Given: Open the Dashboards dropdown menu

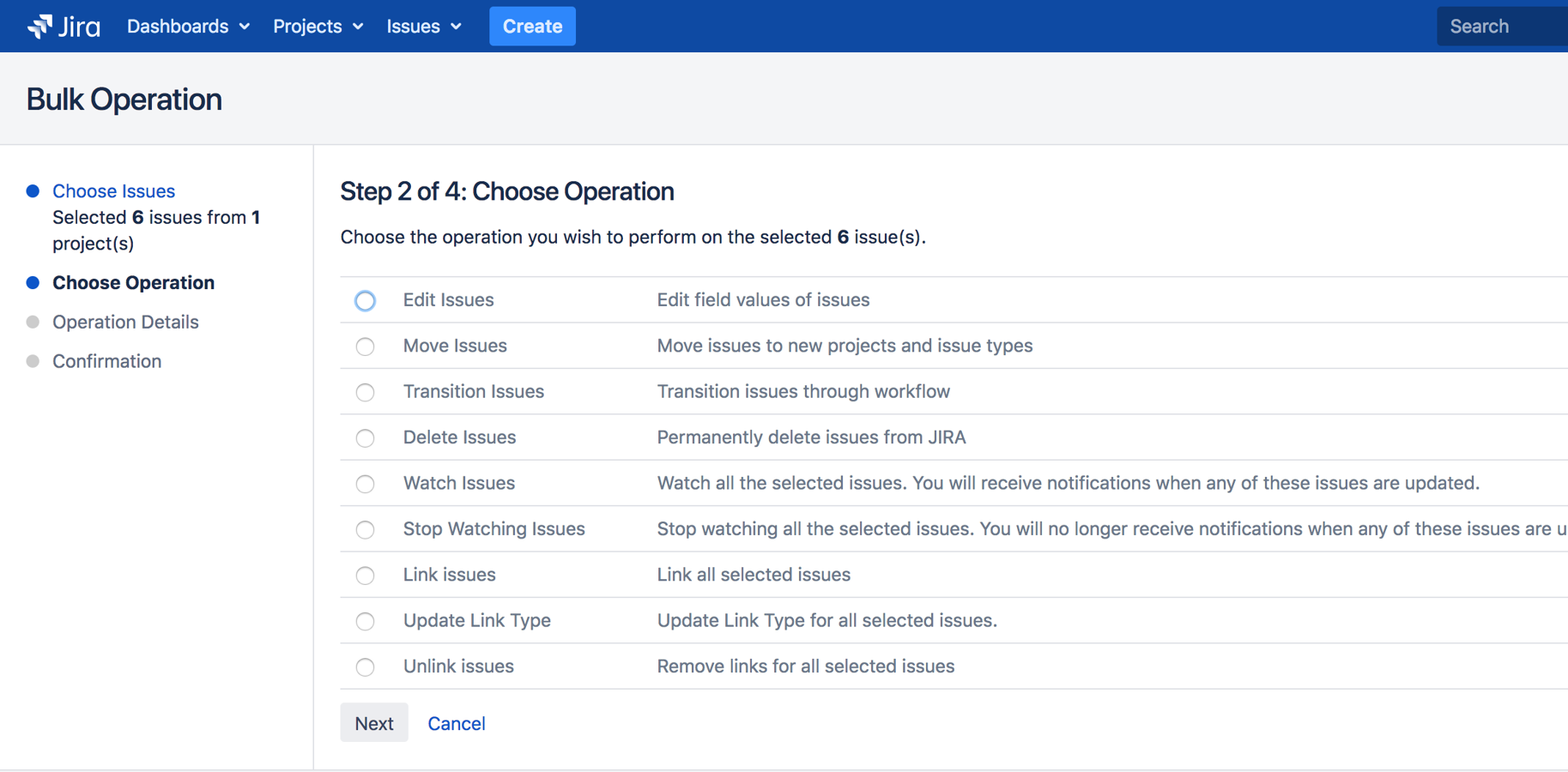Looking at the screenshot, I should 188,27.
